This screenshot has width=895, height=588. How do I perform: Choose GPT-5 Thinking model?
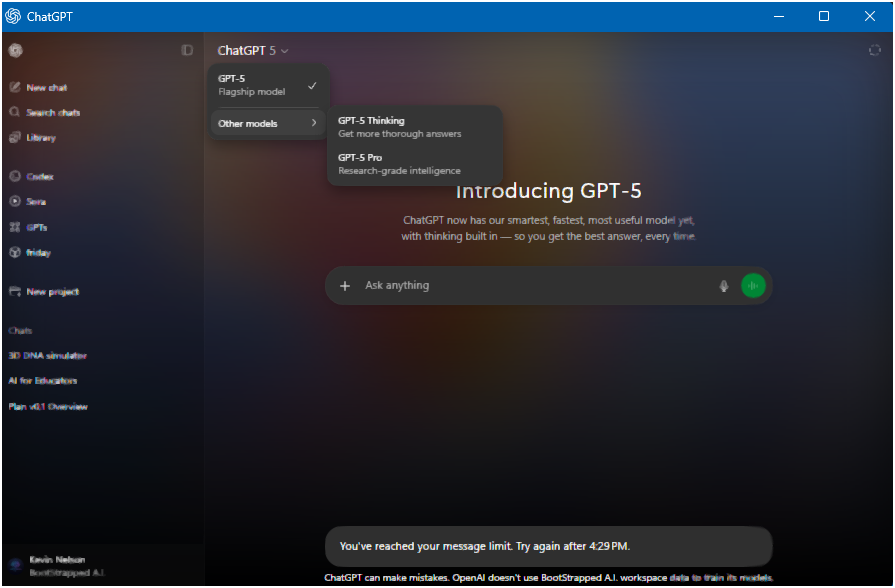tap(415, 127)
